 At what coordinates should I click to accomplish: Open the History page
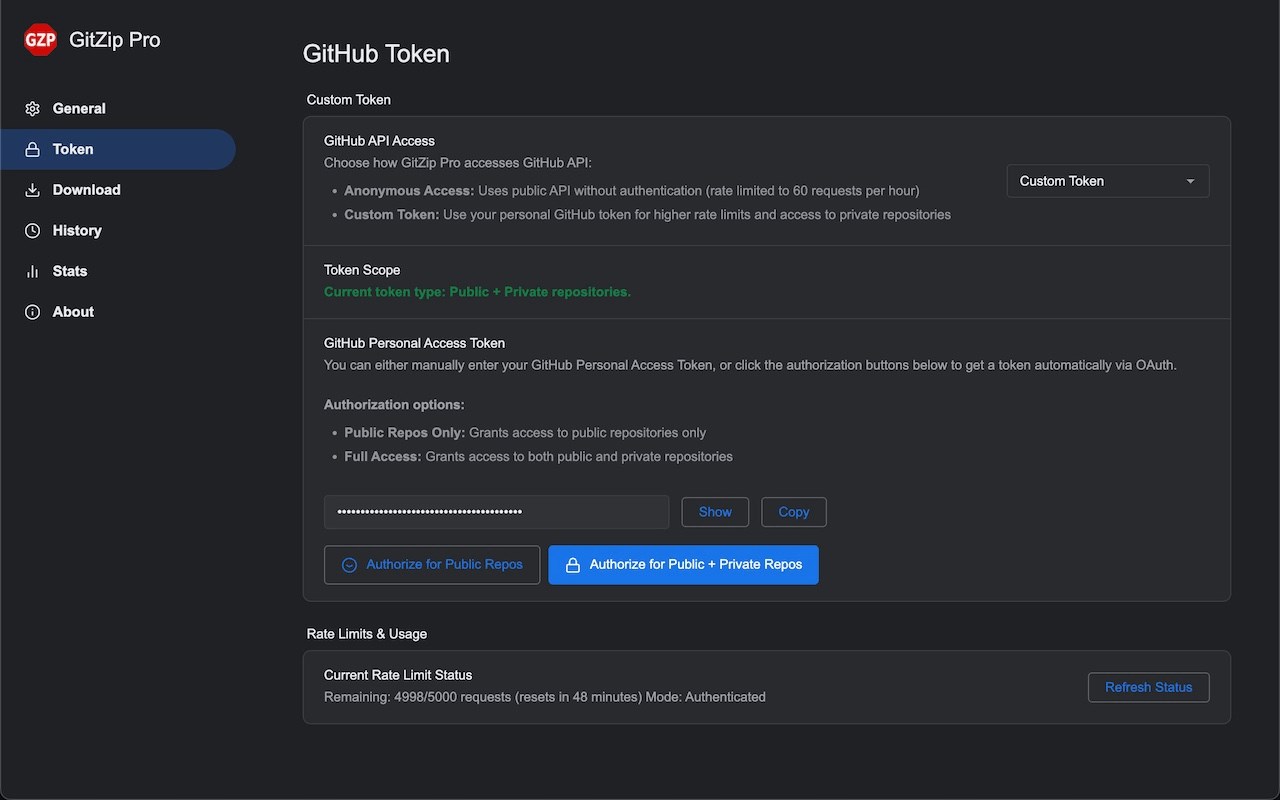[x=118, y=231]
